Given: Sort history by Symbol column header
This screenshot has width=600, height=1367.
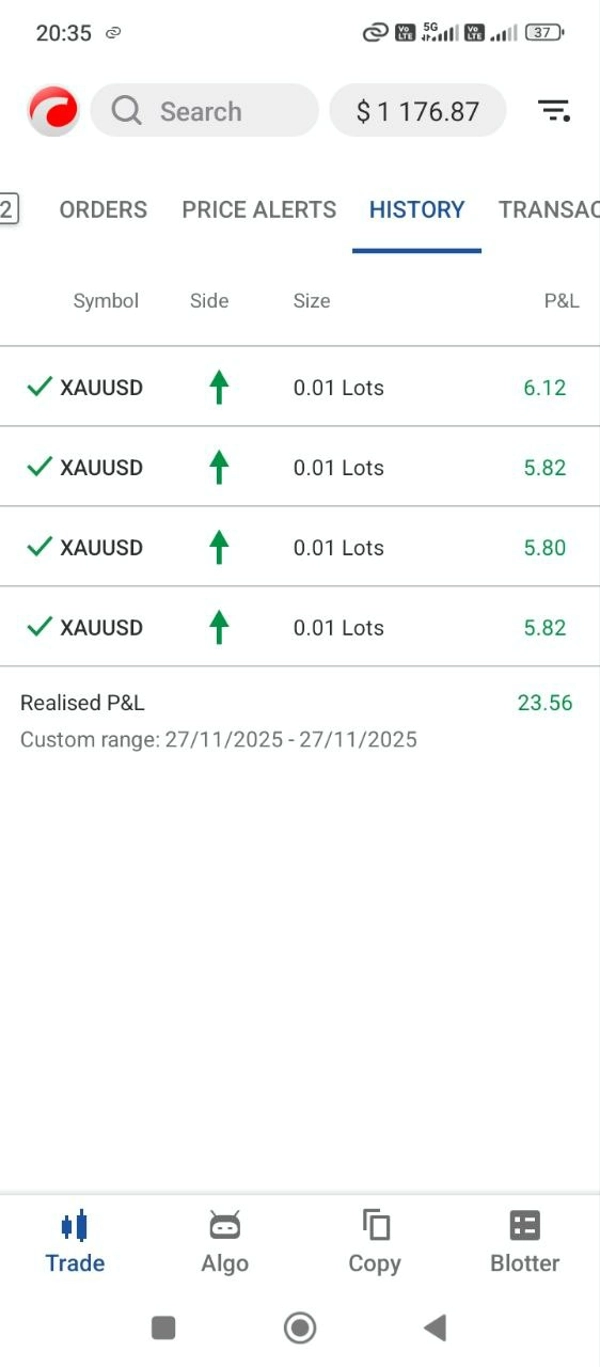Looking at the screenshot, I should [x=106, y=301].
